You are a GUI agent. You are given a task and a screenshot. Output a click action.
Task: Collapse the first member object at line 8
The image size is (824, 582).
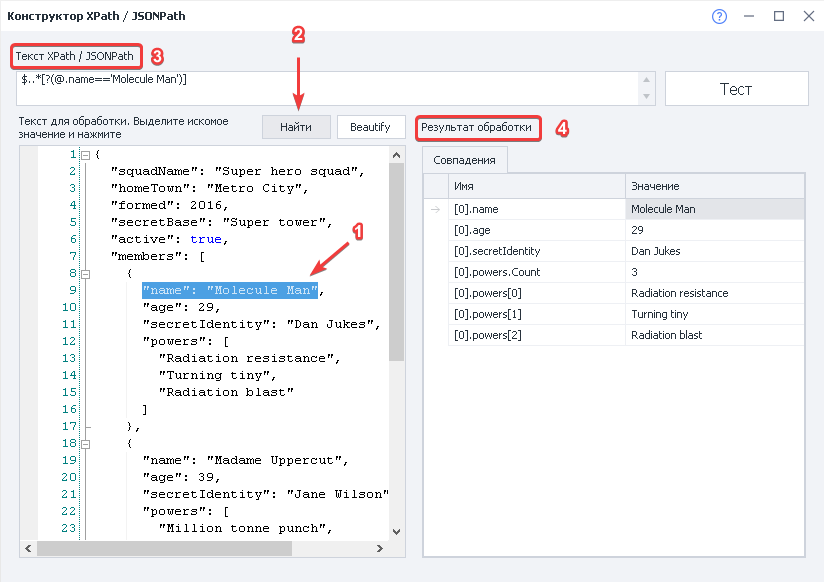[x=85, y=273]
